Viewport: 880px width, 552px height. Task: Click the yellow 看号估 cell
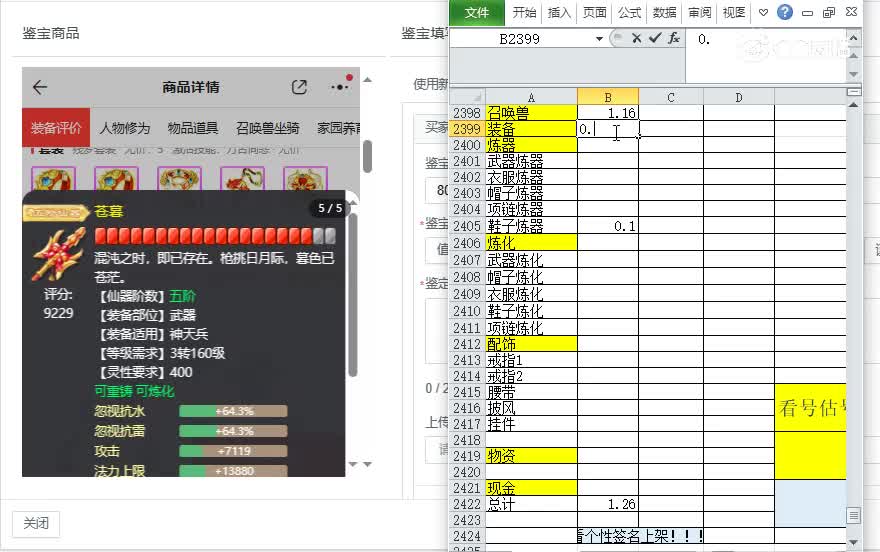click(810, 408)
